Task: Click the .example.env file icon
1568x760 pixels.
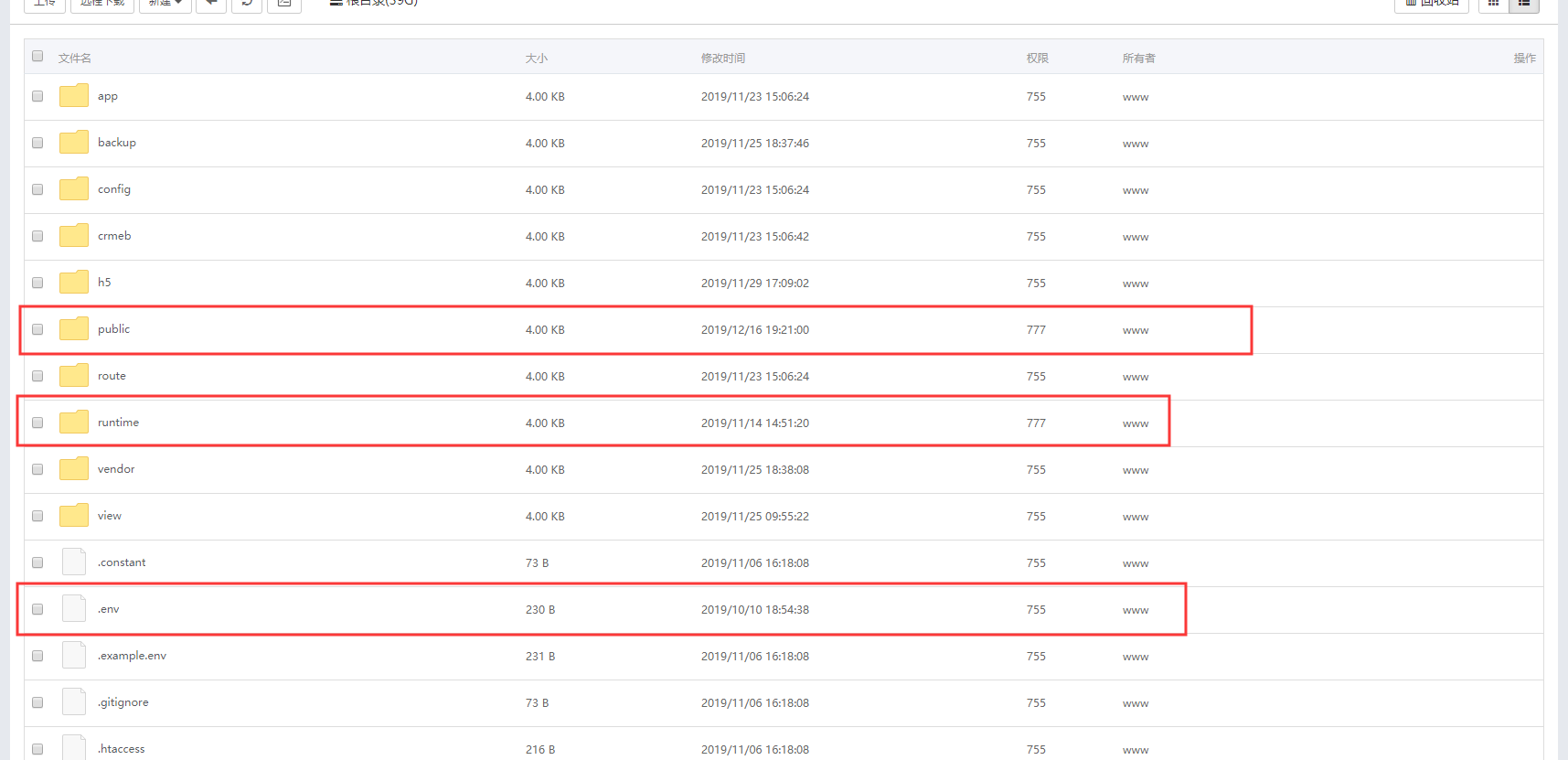Action: point(74,655)
